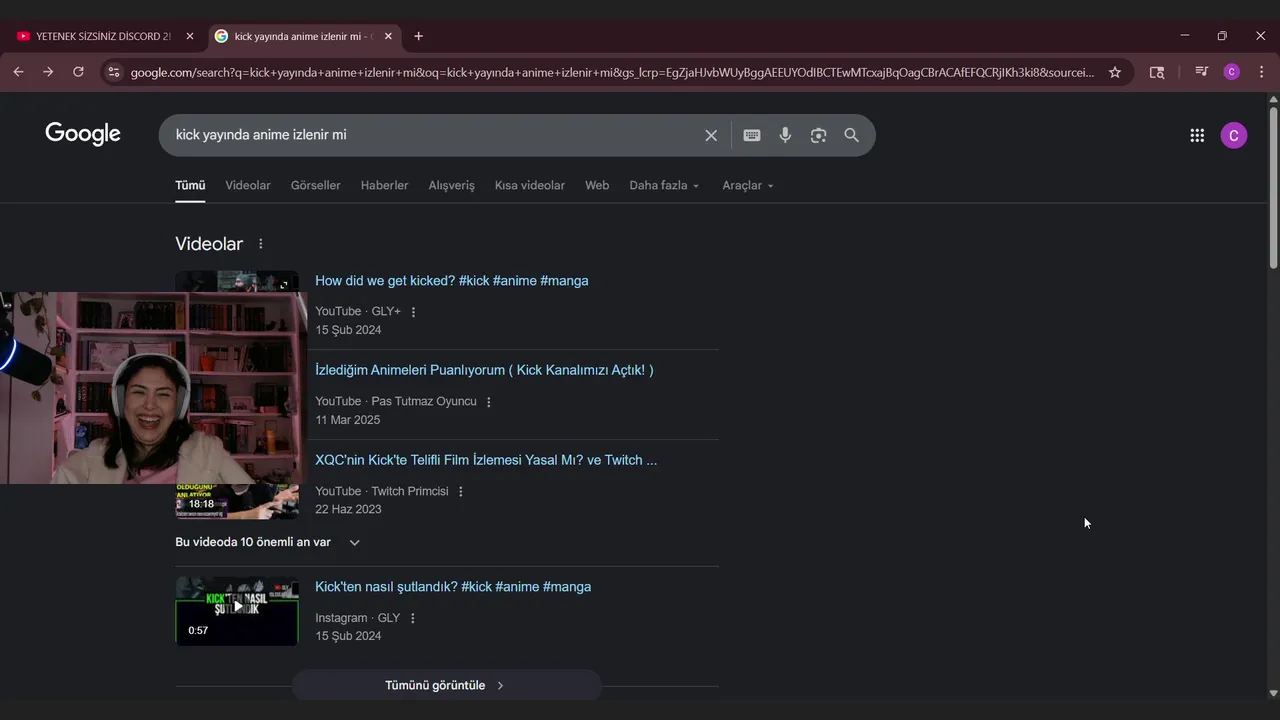Open site information icon in address bar
1280x720 pixels.
pyautogui.click(x=113, y=72)
